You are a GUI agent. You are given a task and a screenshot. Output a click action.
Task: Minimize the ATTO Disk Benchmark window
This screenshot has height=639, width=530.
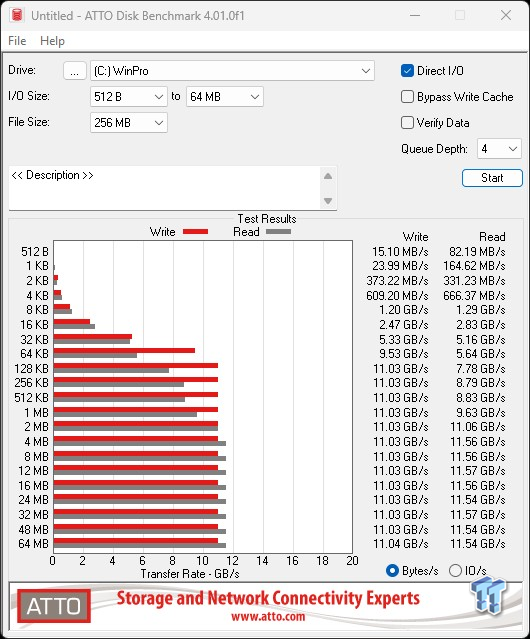[x=415, y=15]
